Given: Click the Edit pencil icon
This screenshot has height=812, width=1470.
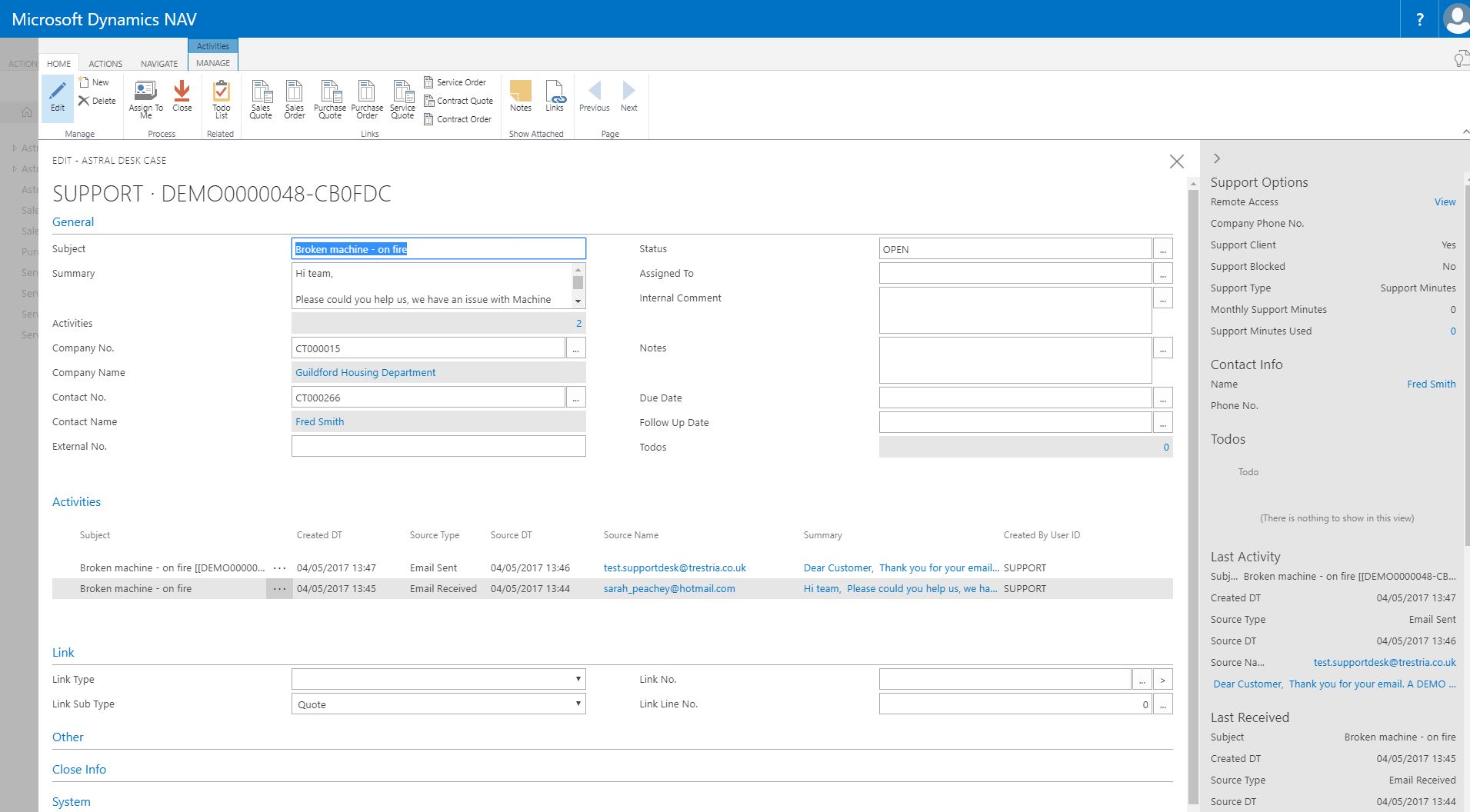Looking at the screenshot, I should (58, 92).
